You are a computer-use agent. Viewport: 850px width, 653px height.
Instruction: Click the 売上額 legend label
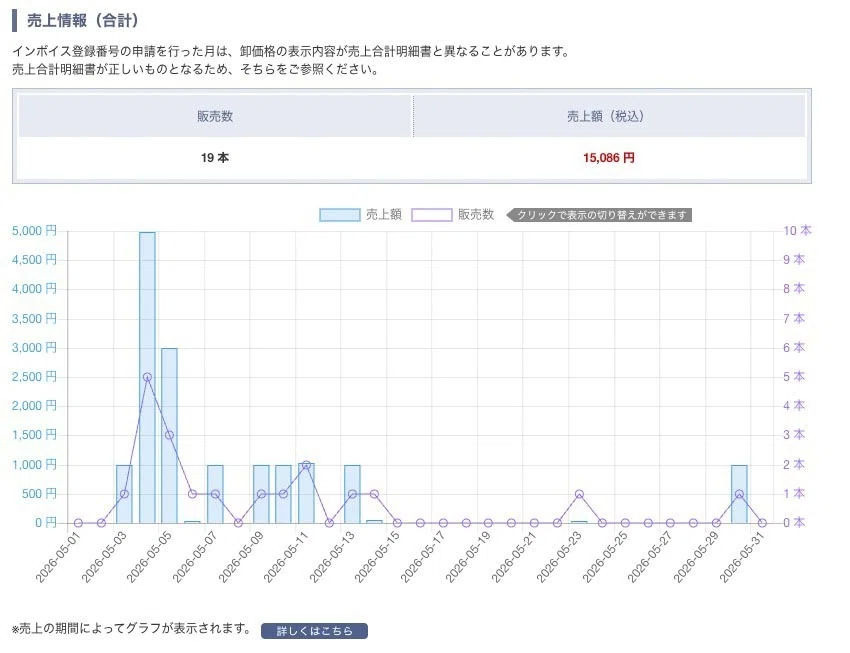pyautogui.click(x=384, y=215)
